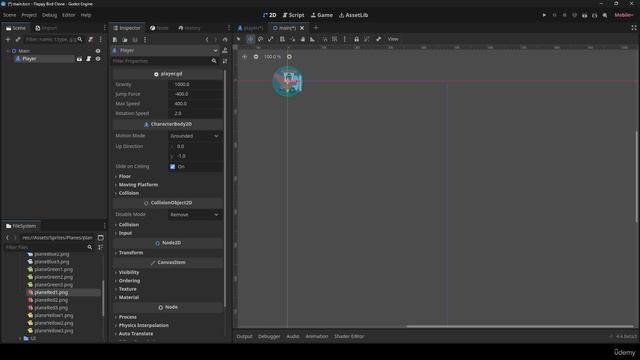Choose the Rotate Mode tool
Screen dimensions: 640x360
[x=260, y=39]
